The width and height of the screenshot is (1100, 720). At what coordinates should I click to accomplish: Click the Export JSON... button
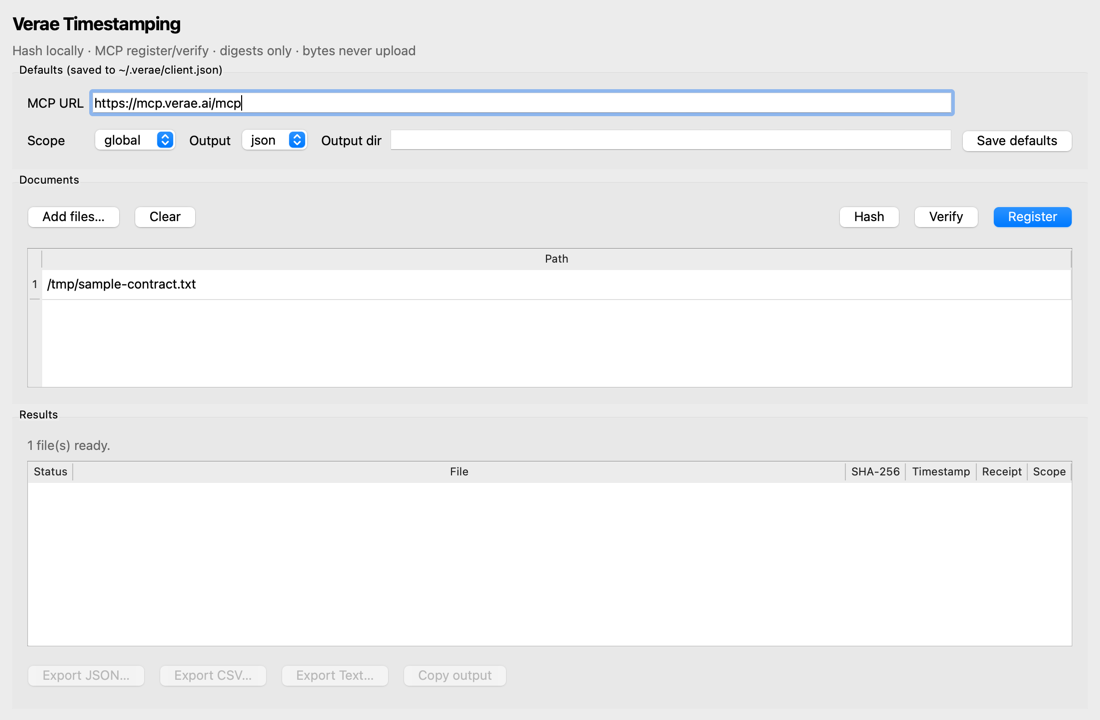tap(86, 676)
